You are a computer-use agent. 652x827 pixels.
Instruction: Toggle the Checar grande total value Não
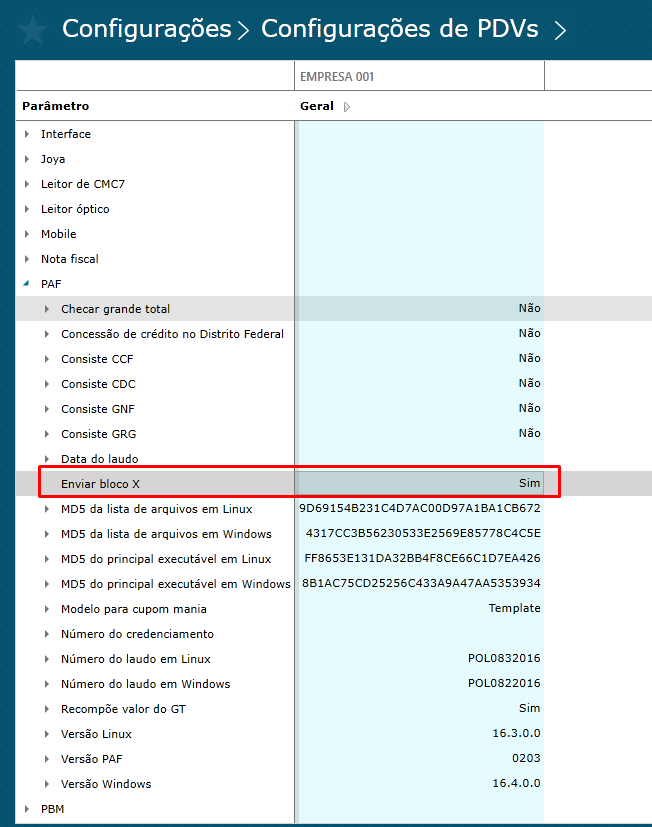pos(420,309)
